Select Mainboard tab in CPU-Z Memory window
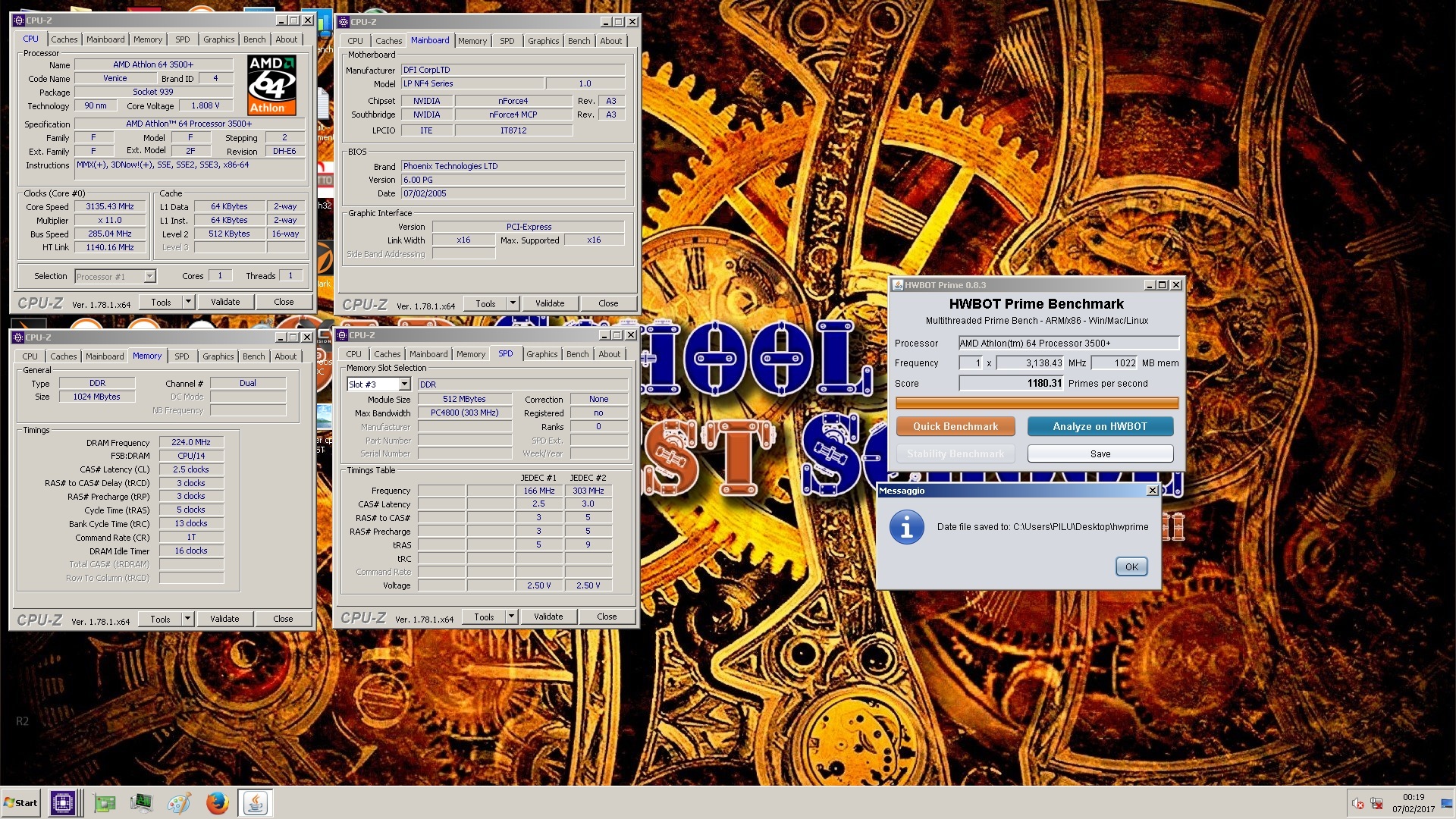The width and height of the screenshot is (1456, 819). 105,356
